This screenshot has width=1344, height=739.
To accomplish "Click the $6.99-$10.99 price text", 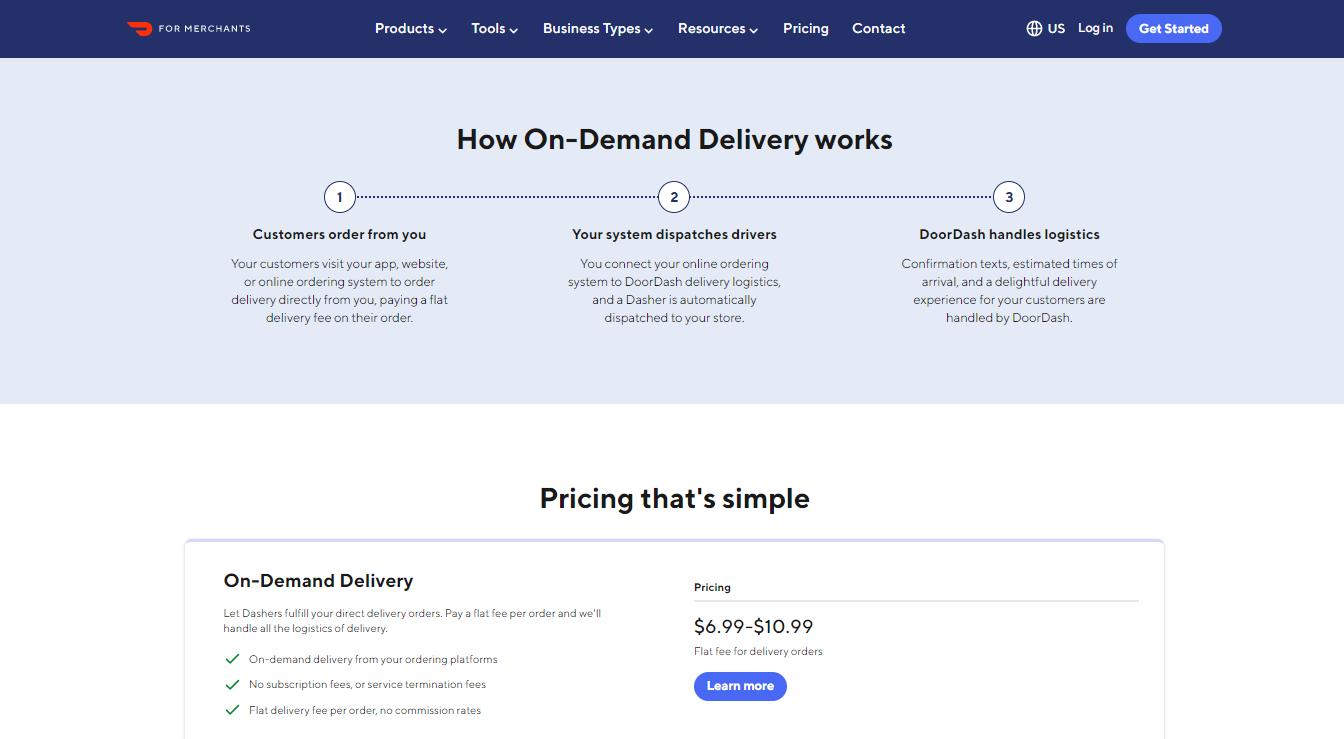I will pos(754,627).
